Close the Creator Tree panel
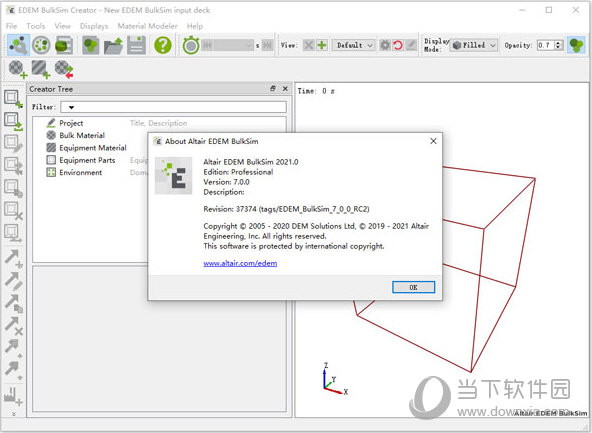 click(x=285, y=89)
